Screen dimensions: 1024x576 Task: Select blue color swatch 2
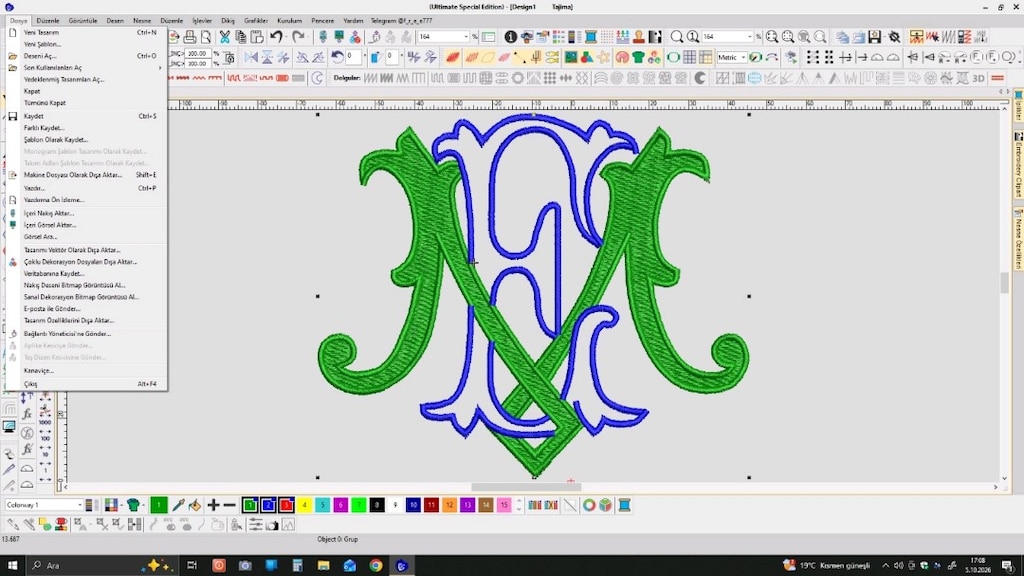coord(268,505)
